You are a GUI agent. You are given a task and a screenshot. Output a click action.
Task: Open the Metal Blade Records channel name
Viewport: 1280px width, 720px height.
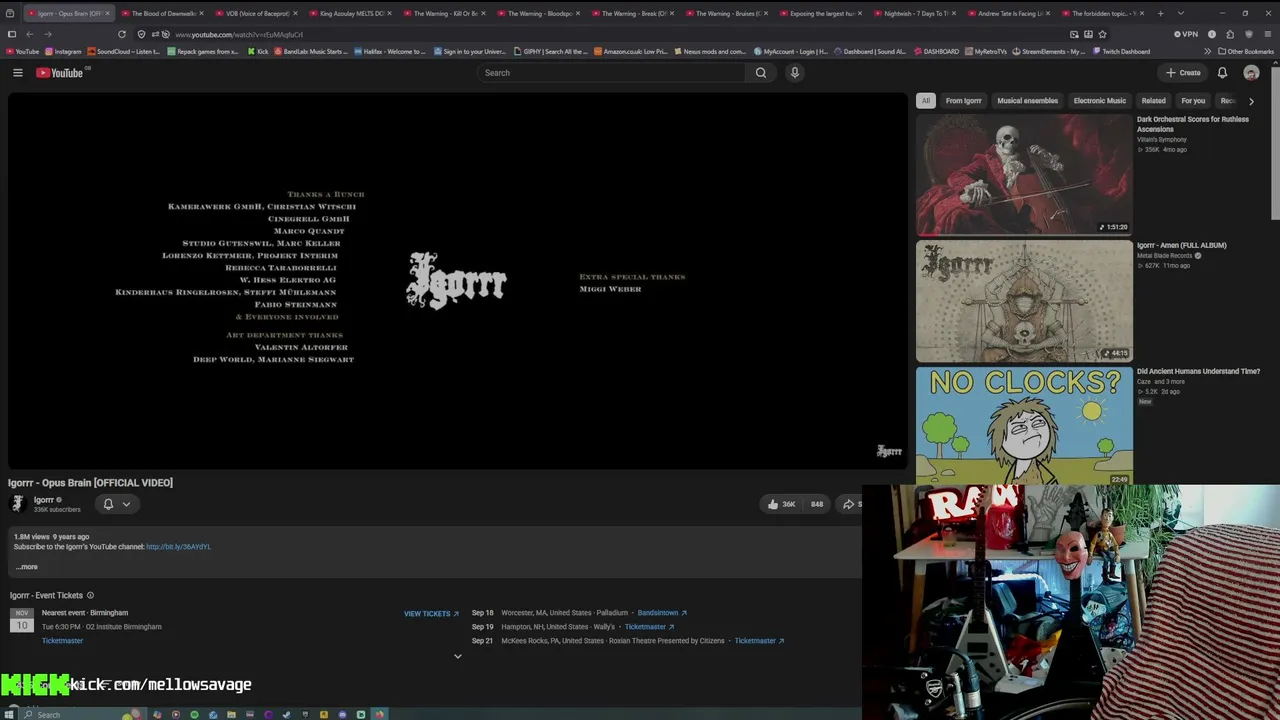coord(1164,256)
